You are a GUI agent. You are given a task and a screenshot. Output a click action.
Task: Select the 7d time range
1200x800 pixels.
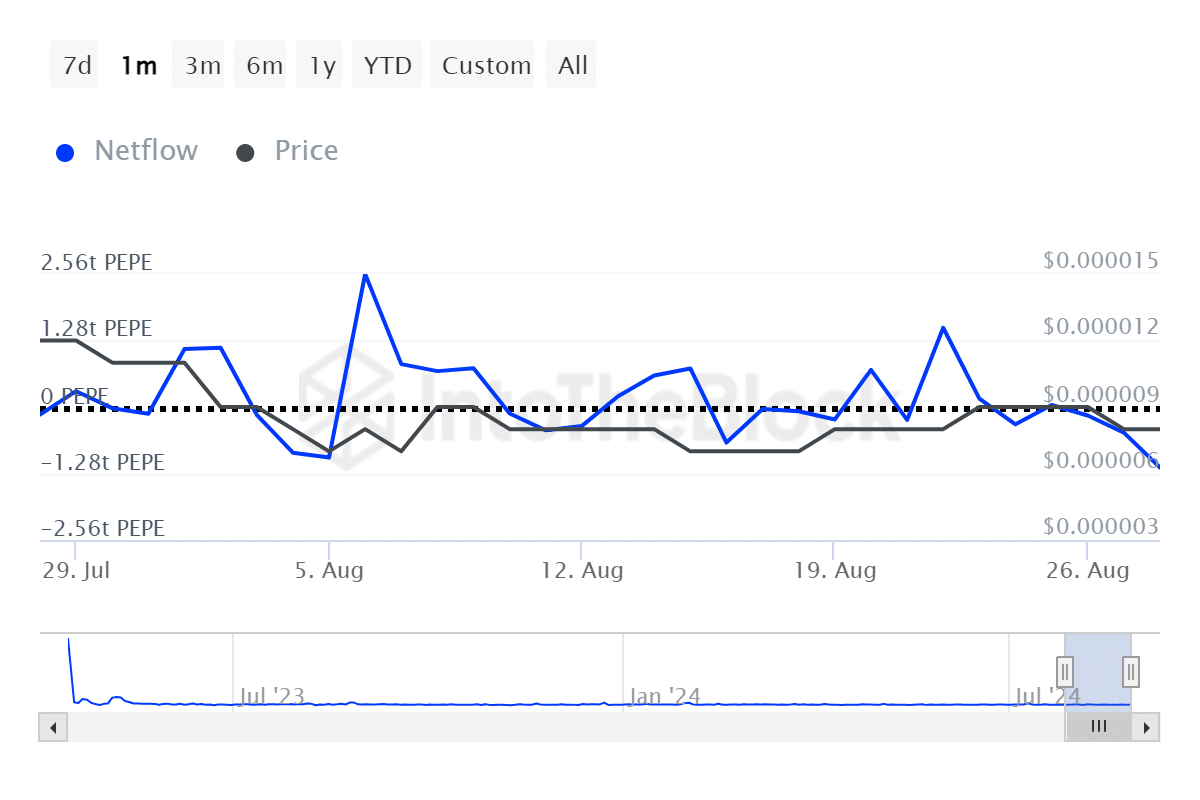click(x=75, y=66)
